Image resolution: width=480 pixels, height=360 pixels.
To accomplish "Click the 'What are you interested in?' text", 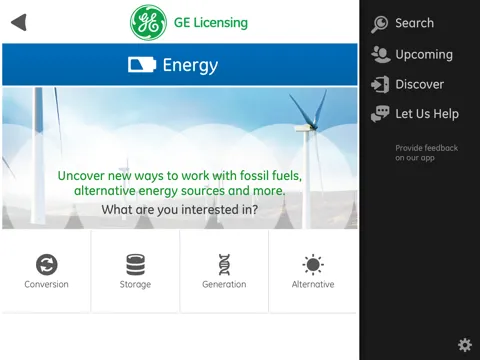I will 180,210.
